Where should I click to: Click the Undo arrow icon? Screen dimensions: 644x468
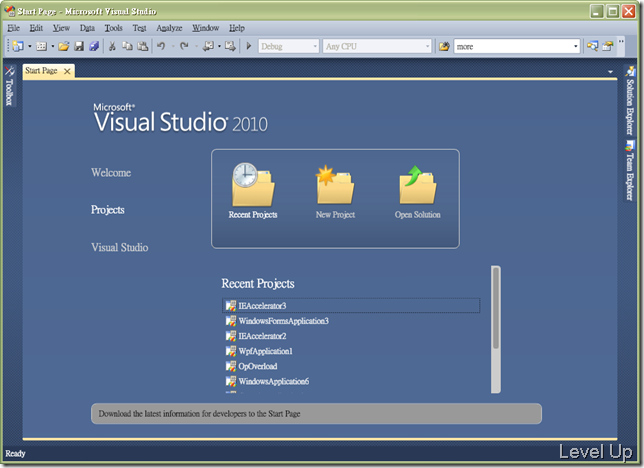coord(161,46)
